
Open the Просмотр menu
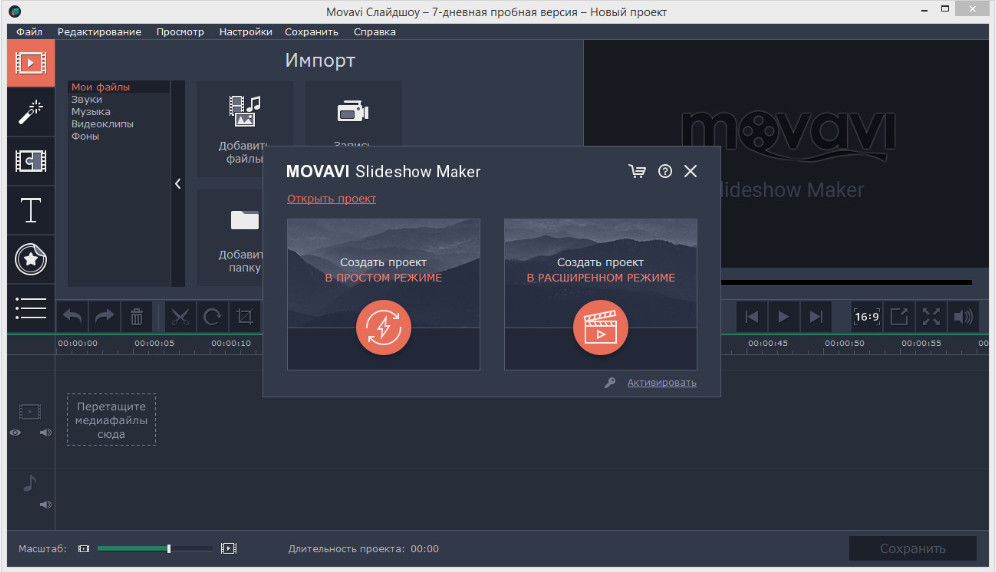(180, 32)
